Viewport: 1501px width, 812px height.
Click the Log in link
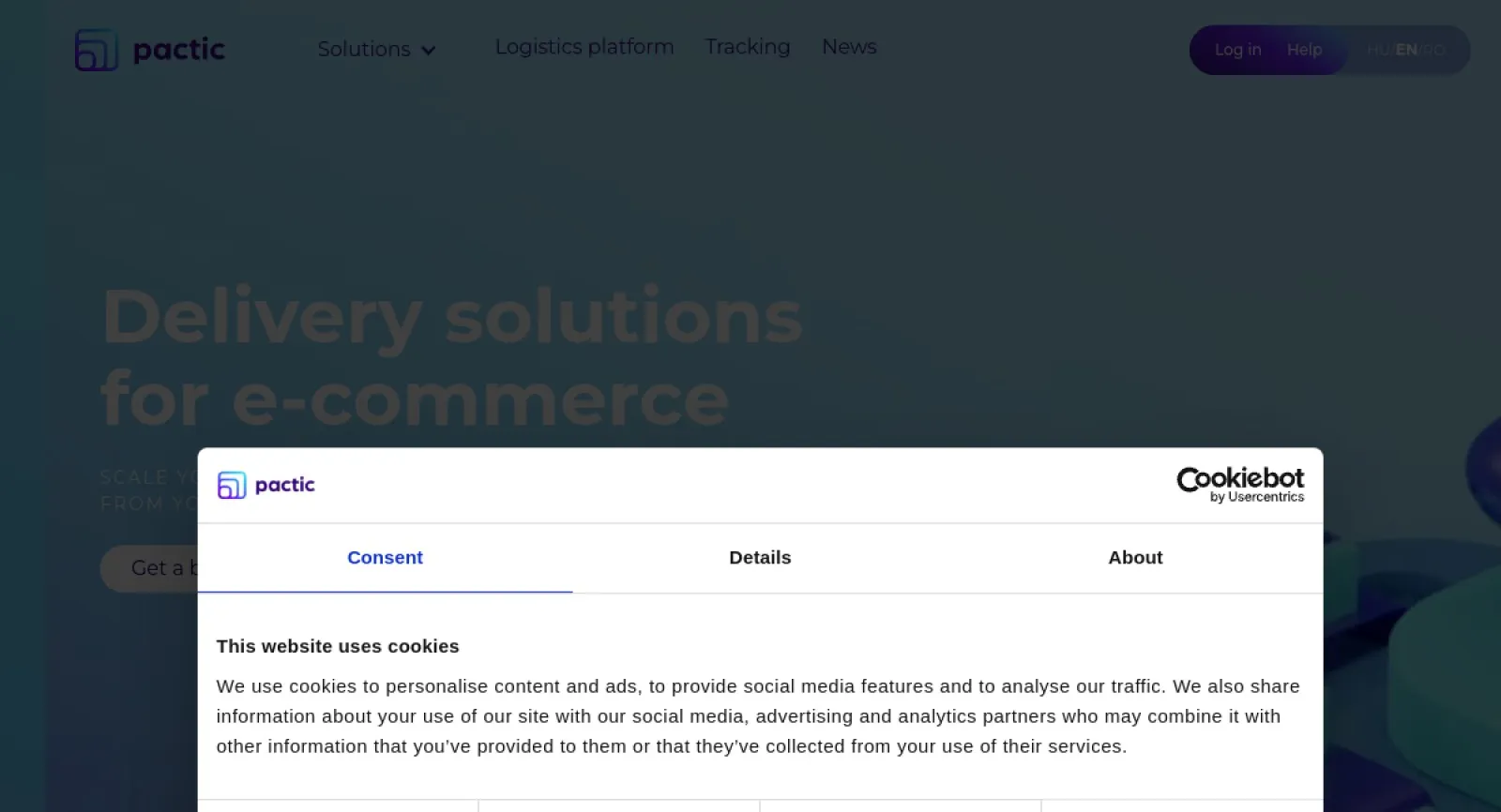[1237, 50]
